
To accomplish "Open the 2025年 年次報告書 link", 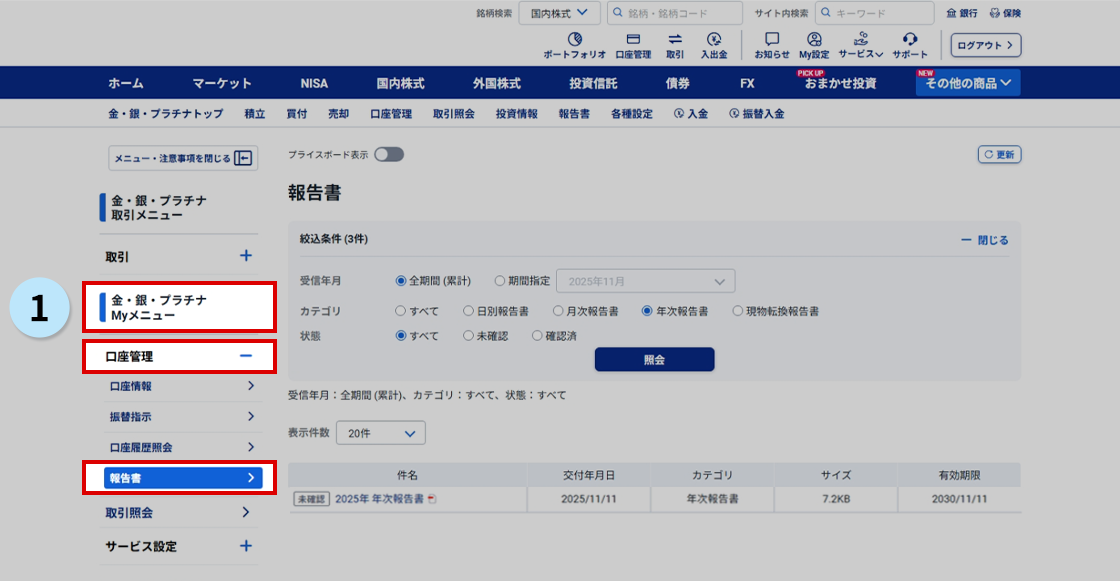I will pos(379,498).
